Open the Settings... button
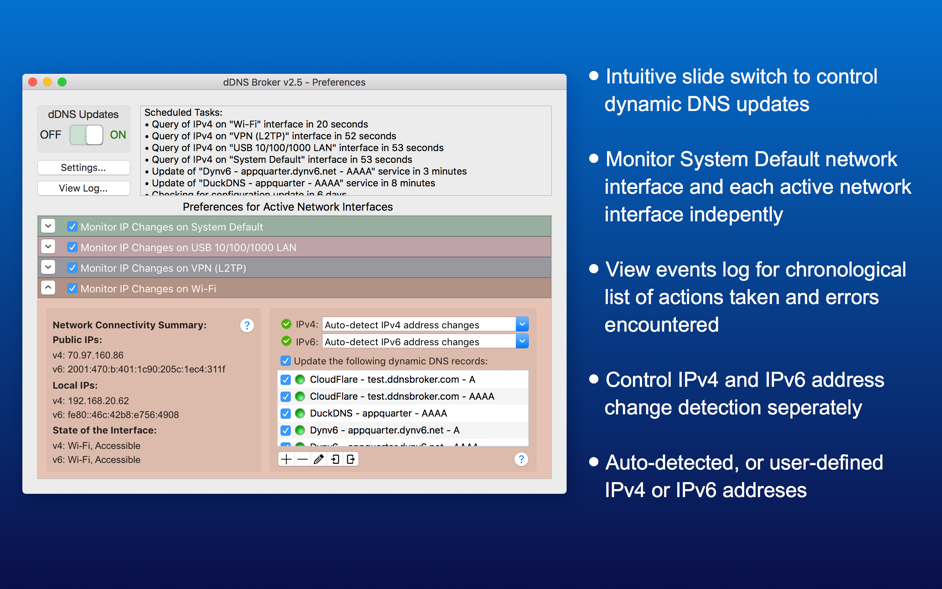The width and height of the screenshot is (942, 589). tap(84, 168)
